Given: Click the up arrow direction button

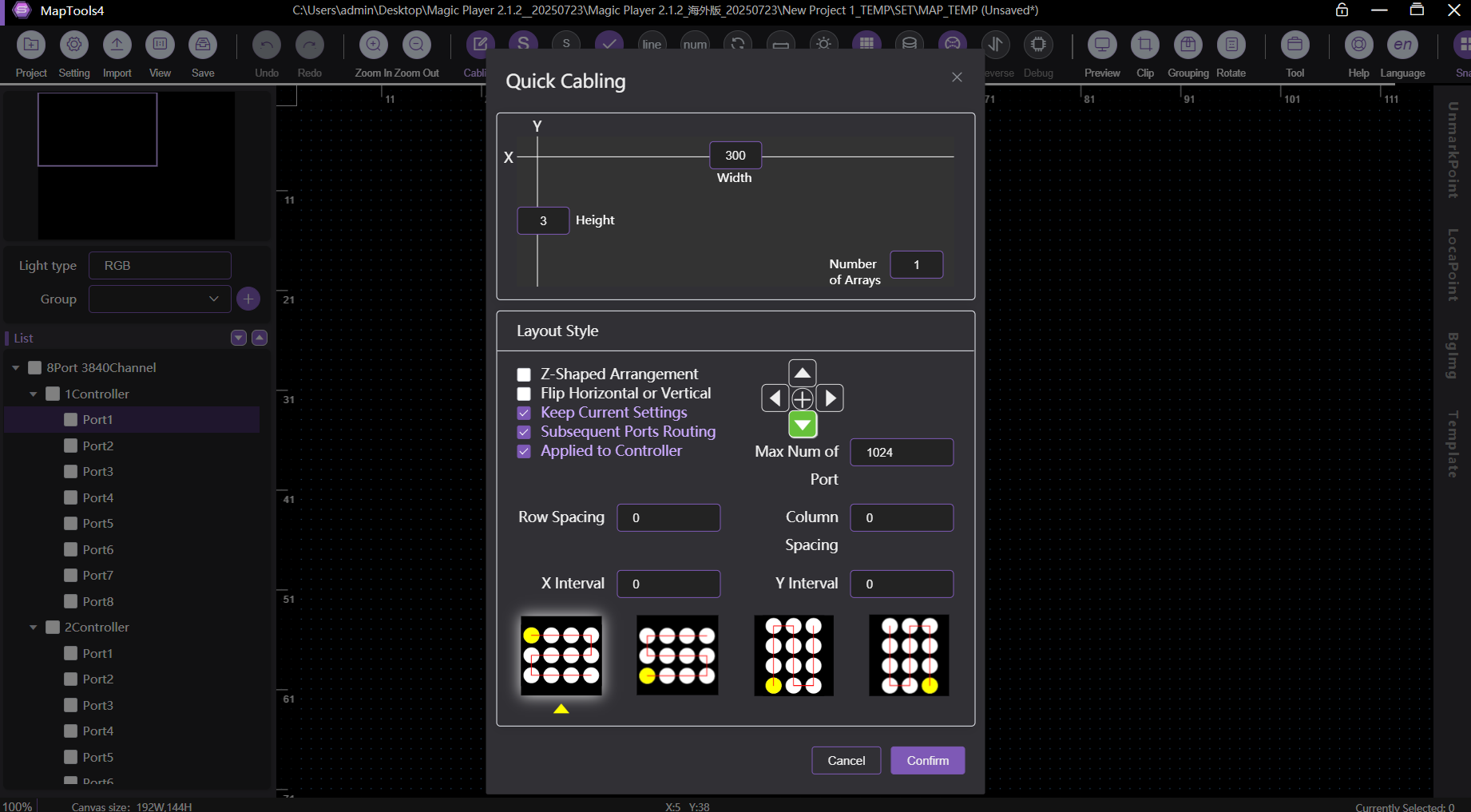Looking at the screenshot, I should pos(803,373).
